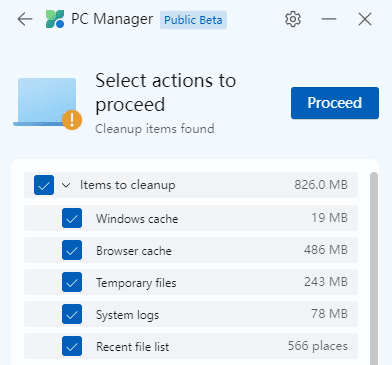Uncheck the System logs checkbox

point(72,314)
